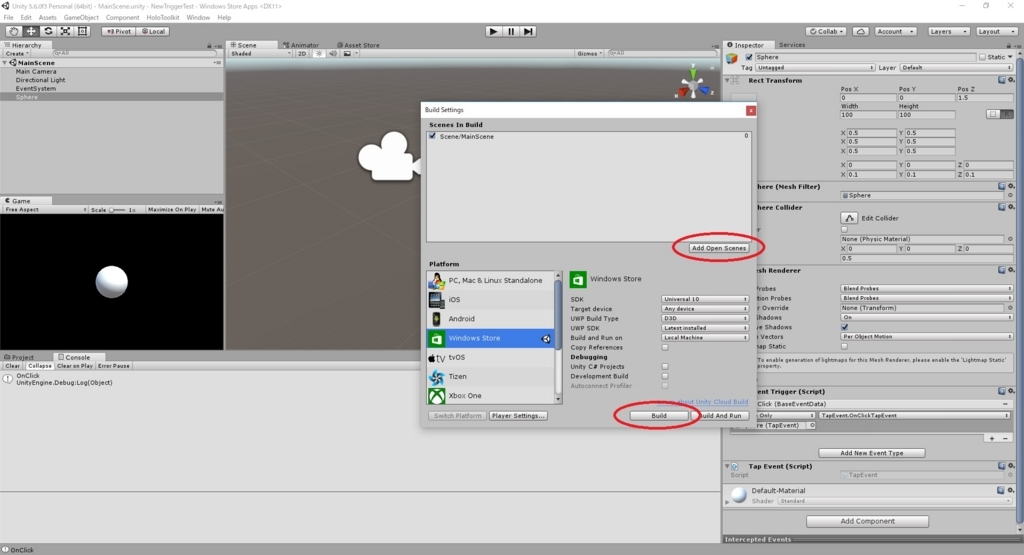Click the iOS platform icon
1024x555 pixels.
click(x=436, y=300)
